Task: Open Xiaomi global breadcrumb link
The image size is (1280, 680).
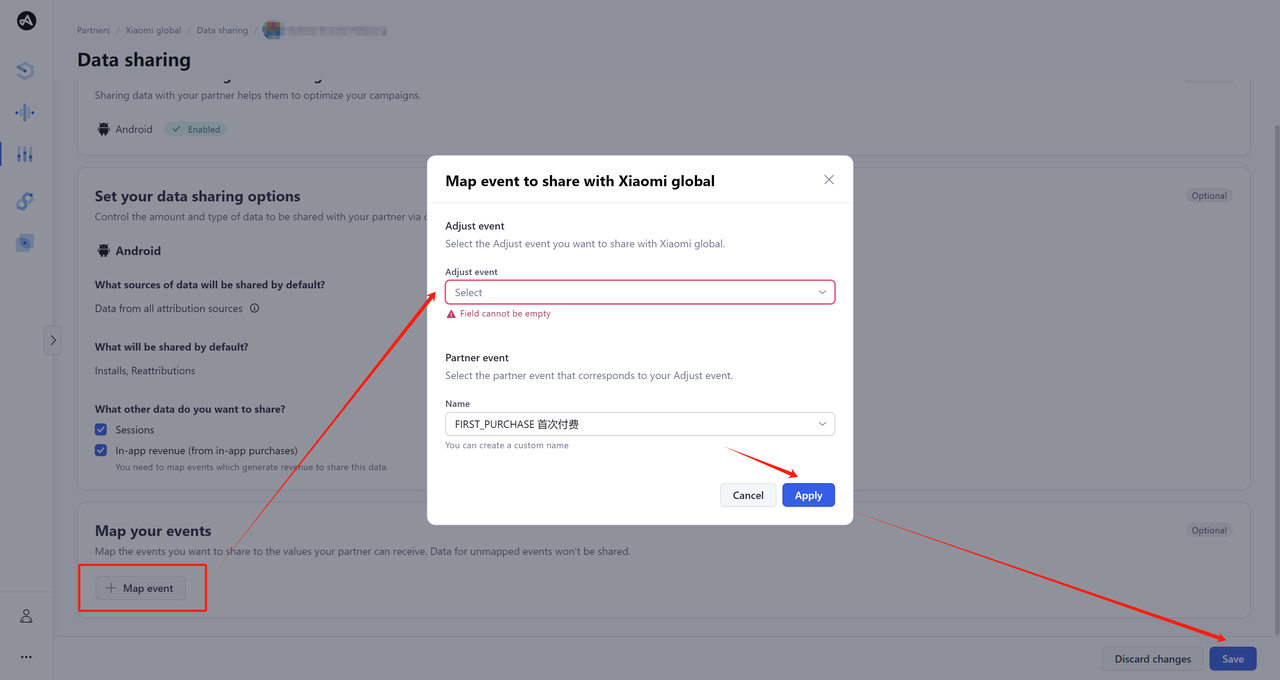Action: tap(153, 31)
